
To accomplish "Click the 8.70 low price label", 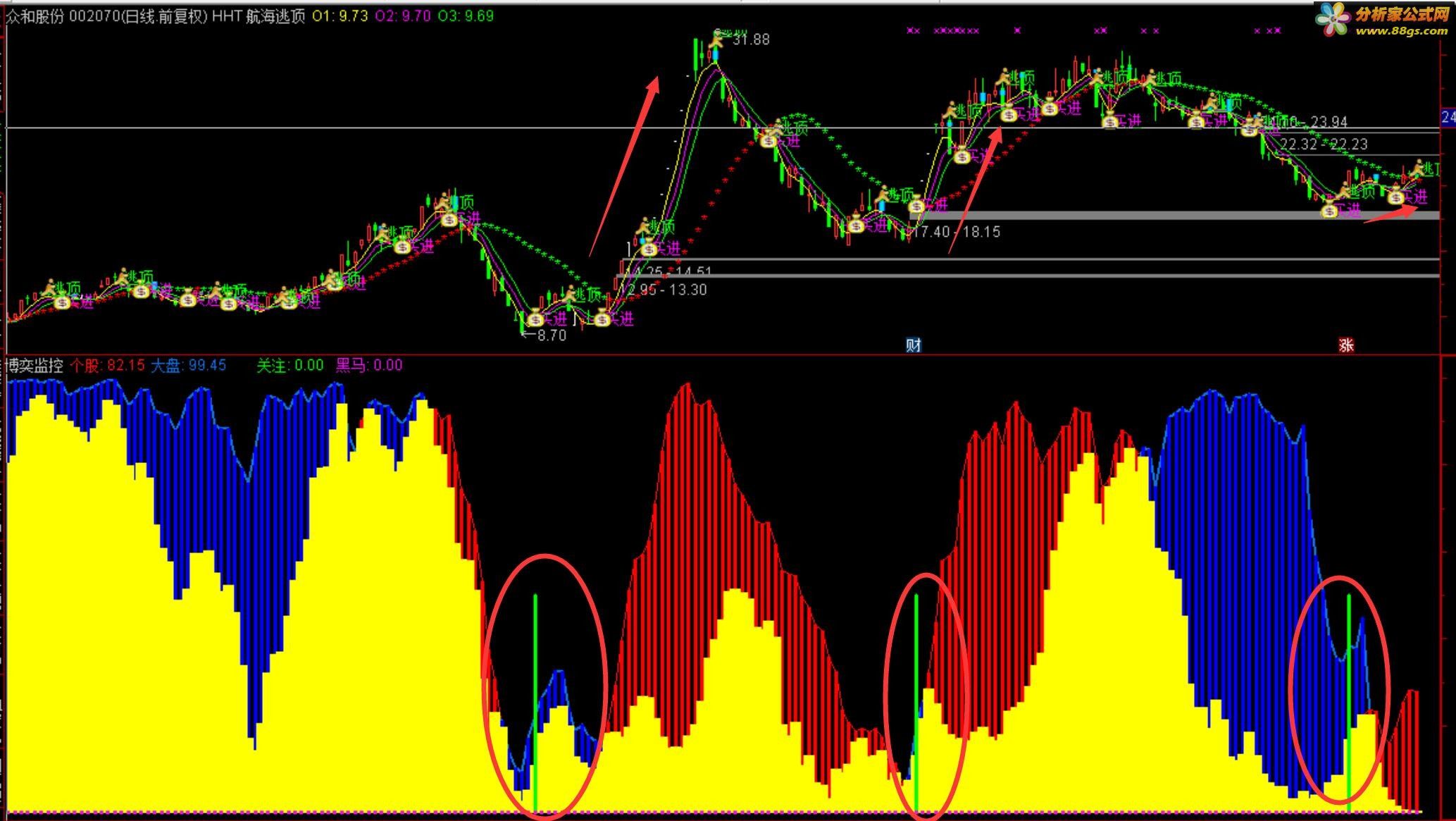I will (552, 335).
